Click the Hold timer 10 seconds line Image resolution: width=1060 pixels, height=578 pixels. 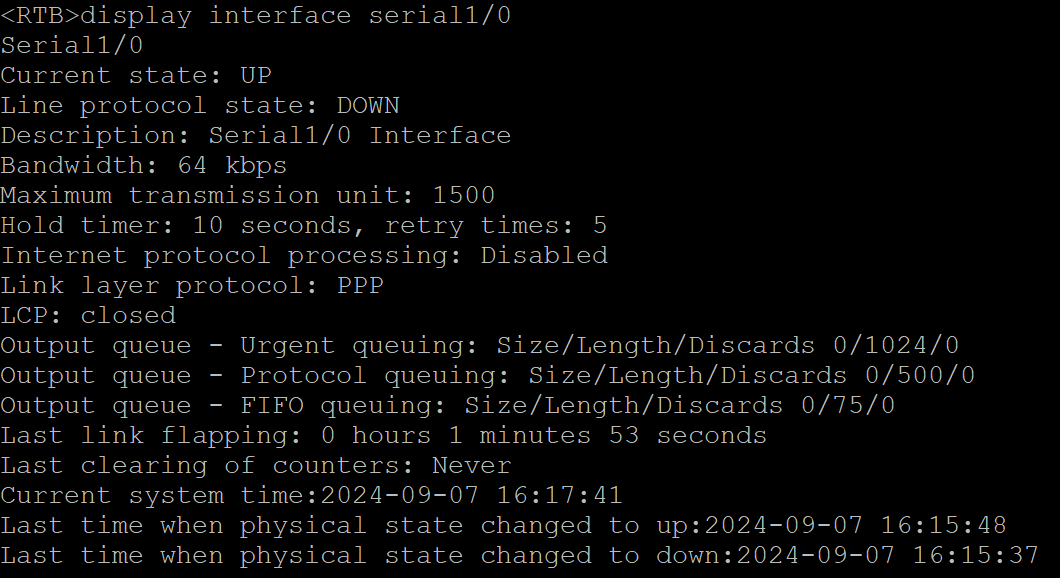coord(304,225)
